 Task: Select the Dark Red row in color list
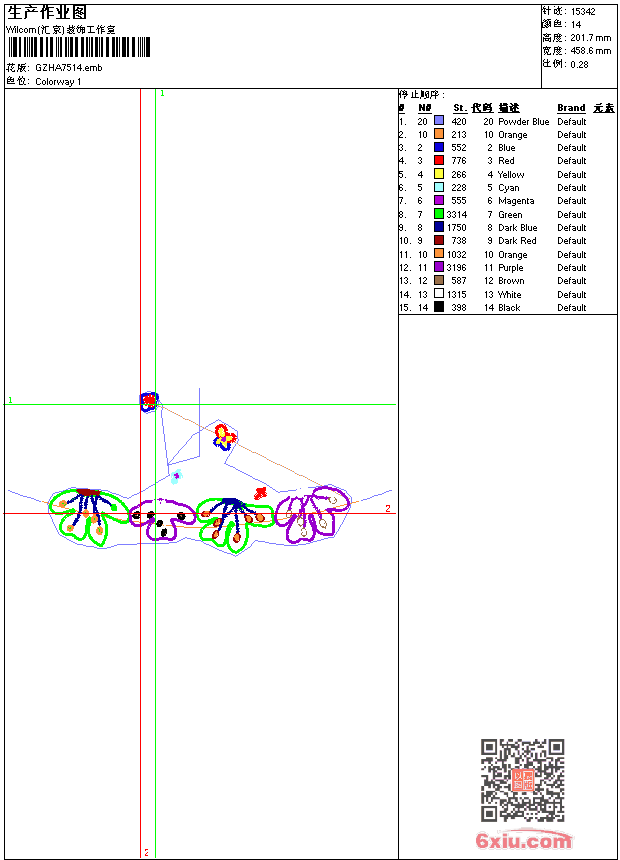coord(517,241)
